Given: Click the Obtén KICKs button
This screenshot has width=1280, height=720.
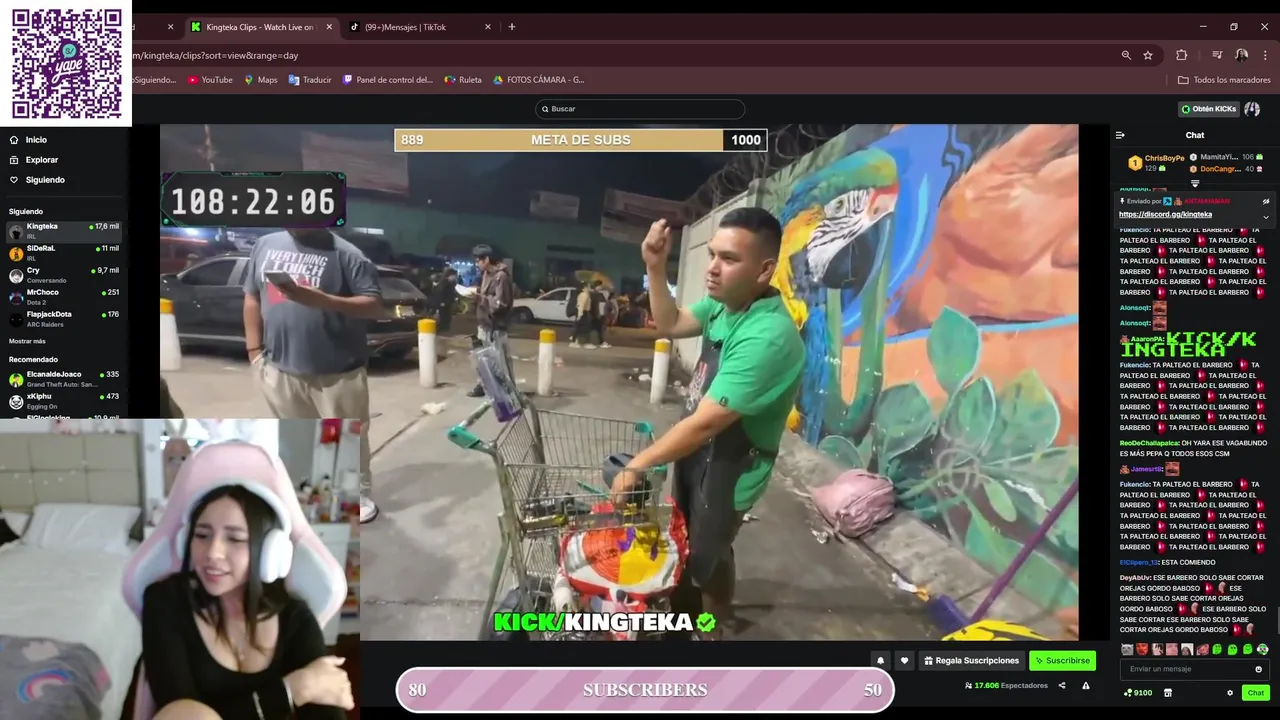Looking at the screenshot, I should click(x=1208, y=109).
